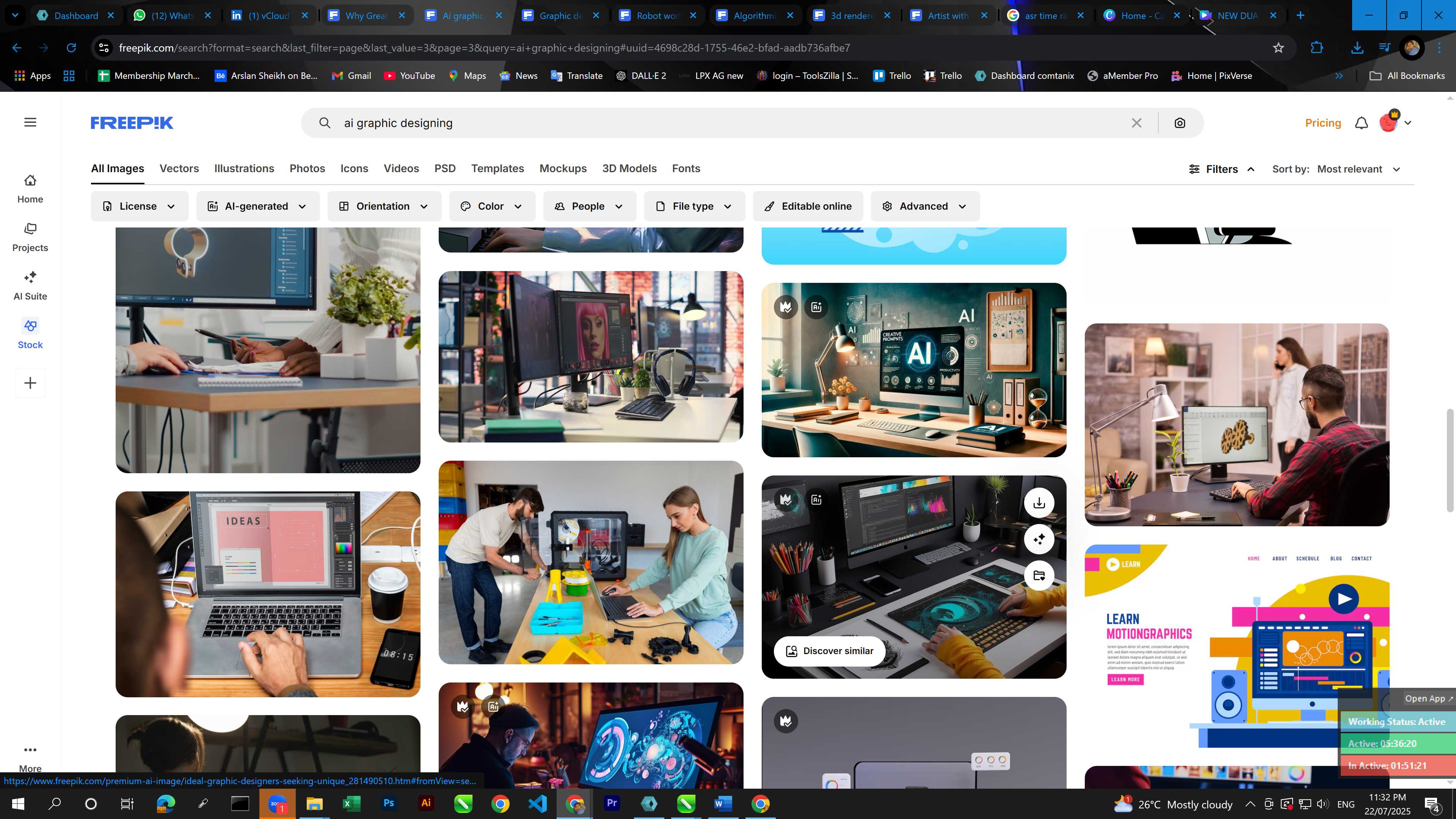1456x819 pixels.
Task: Open Visual Studio Code from the taskbar
Action: point(538,803)
